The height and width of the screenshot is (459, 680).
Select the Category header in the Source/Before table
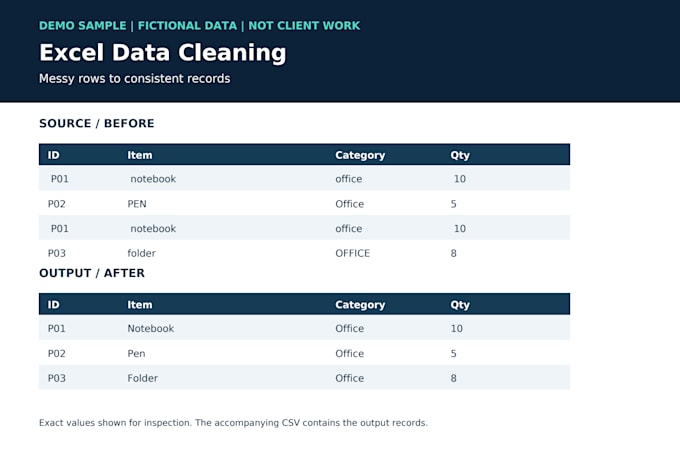(360, 155)
